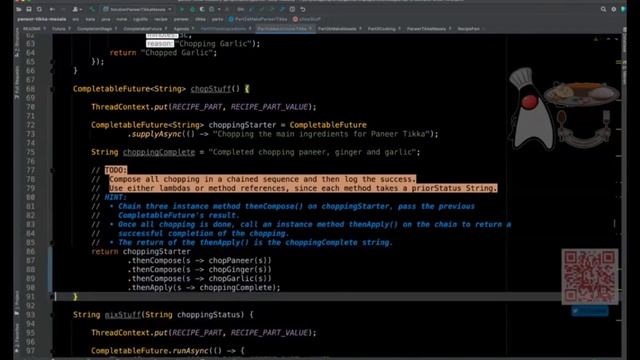Open the profiler dropdown arrow beside the run icons
Image resolution: width=640 pixels, height=360 pixels.
point(219,9)
